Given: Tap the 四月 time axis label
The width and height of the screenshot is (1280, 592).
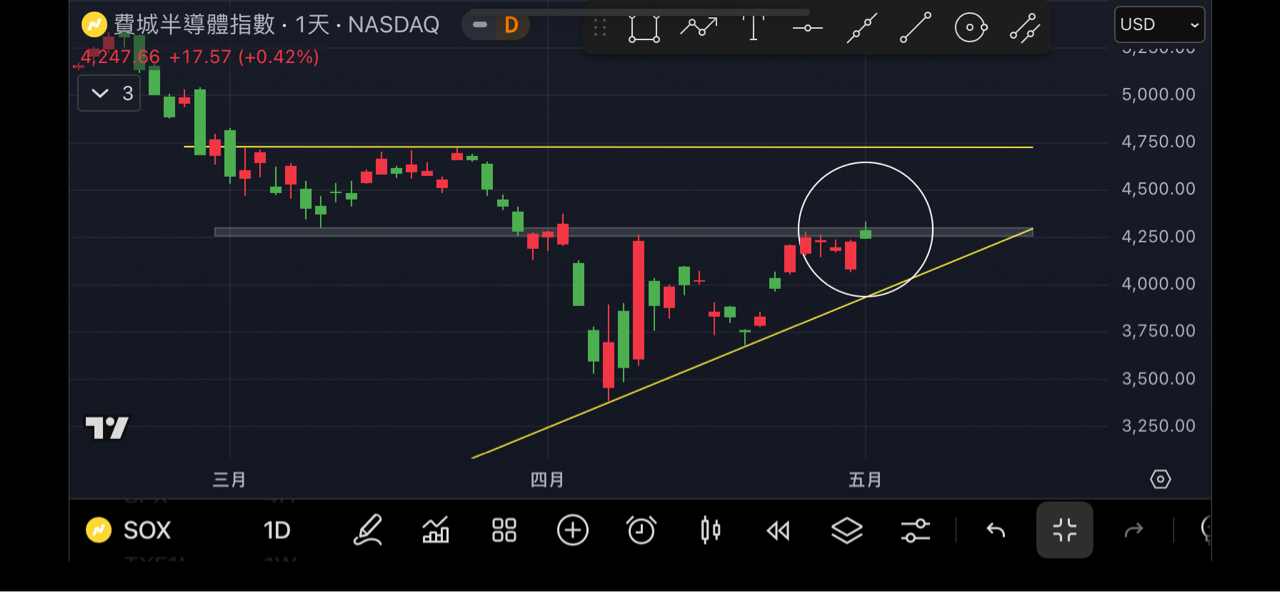Looking at the screenshot, I should 548,480.
